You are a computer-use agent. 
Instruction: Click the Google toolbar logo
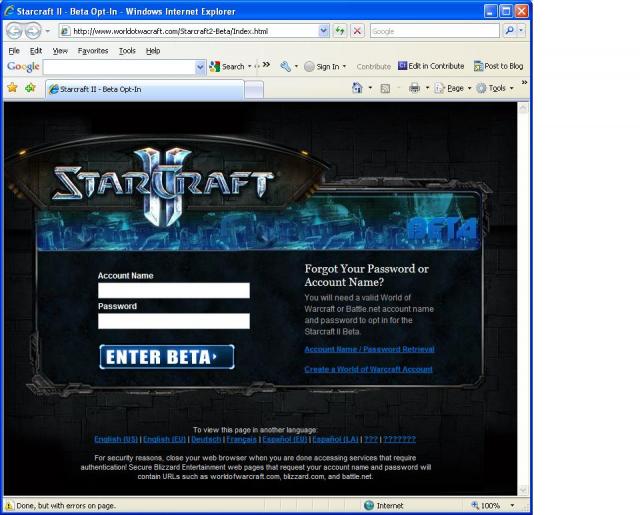pyautogui.click(x=23, y=67)
